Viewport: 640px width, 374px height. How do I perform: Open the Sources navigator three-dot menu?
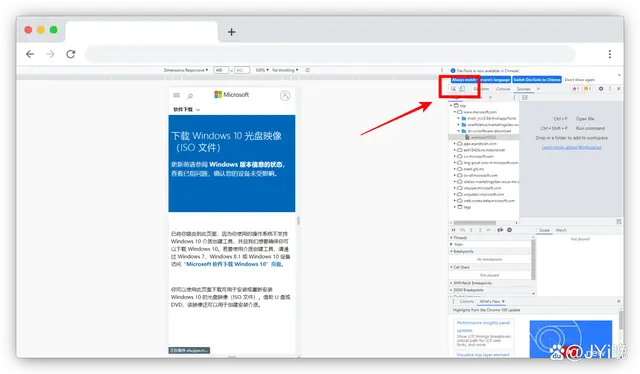[x=514, y=98]
